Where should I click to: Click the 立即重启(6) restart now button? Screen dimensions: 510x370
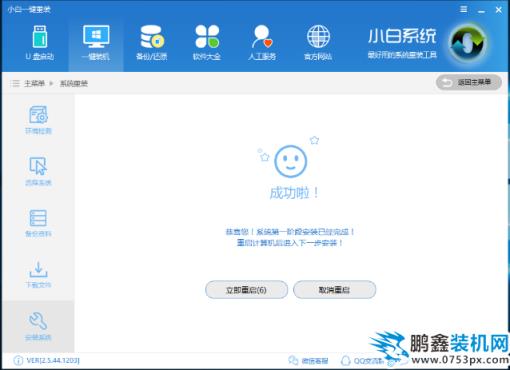[246, 290]
